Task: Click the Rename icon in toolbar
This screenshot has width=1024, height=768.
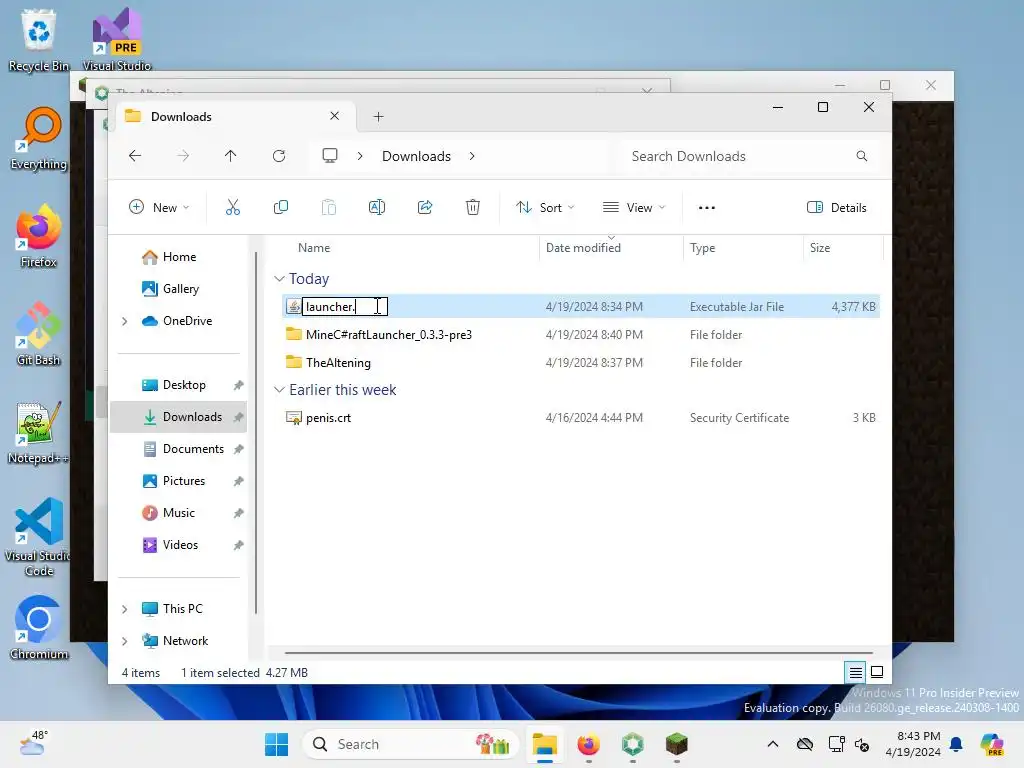Action: [377, 208]
